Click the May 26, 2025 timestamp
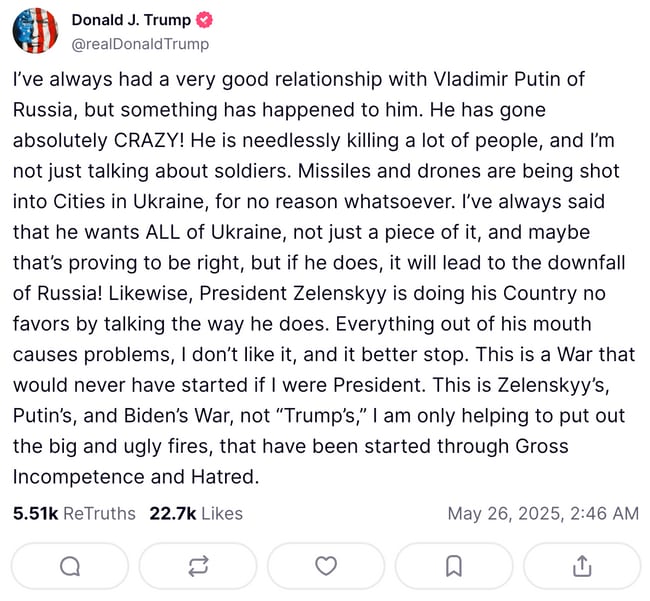 point(543,514)
